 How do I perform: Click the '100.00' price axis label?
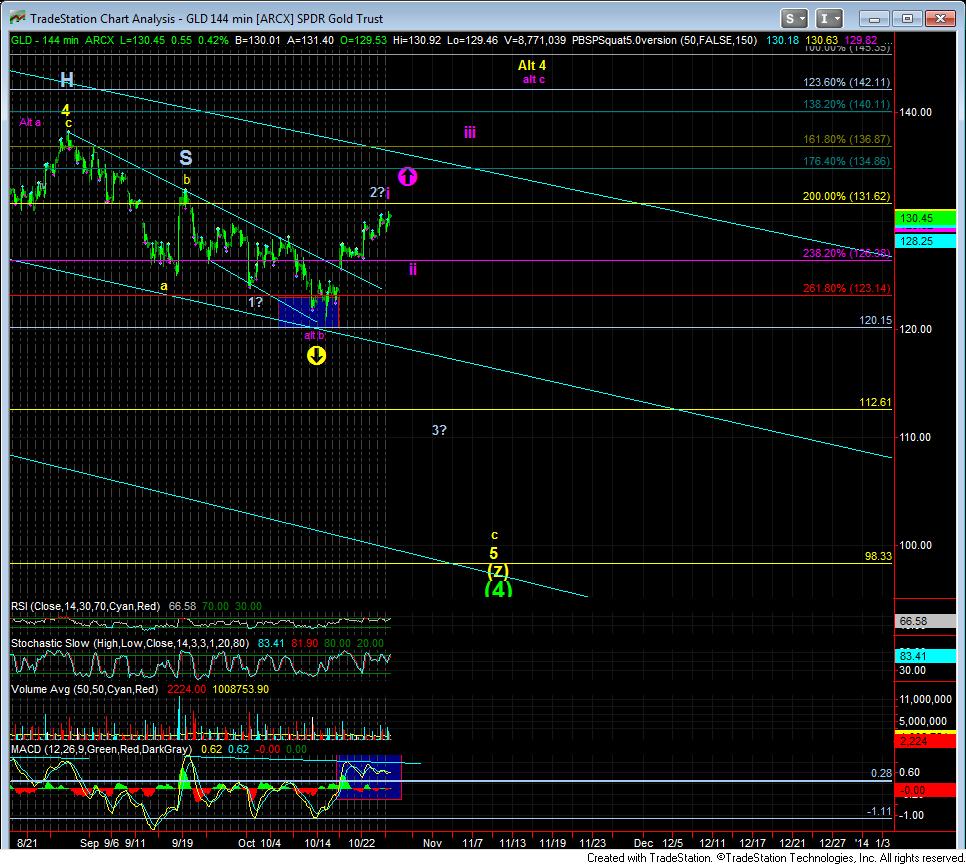click(x=915, y=545)
